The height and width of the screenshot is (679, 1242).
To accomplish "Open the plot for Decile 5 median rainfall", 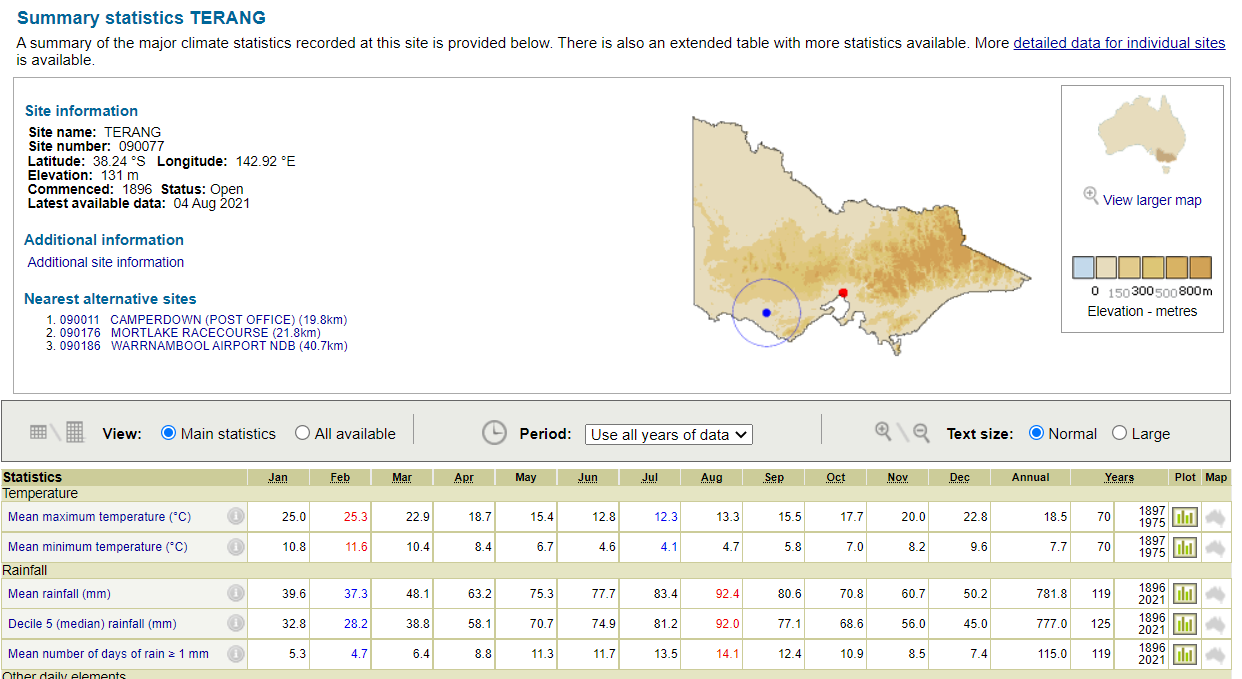I will click(1184, 624).
